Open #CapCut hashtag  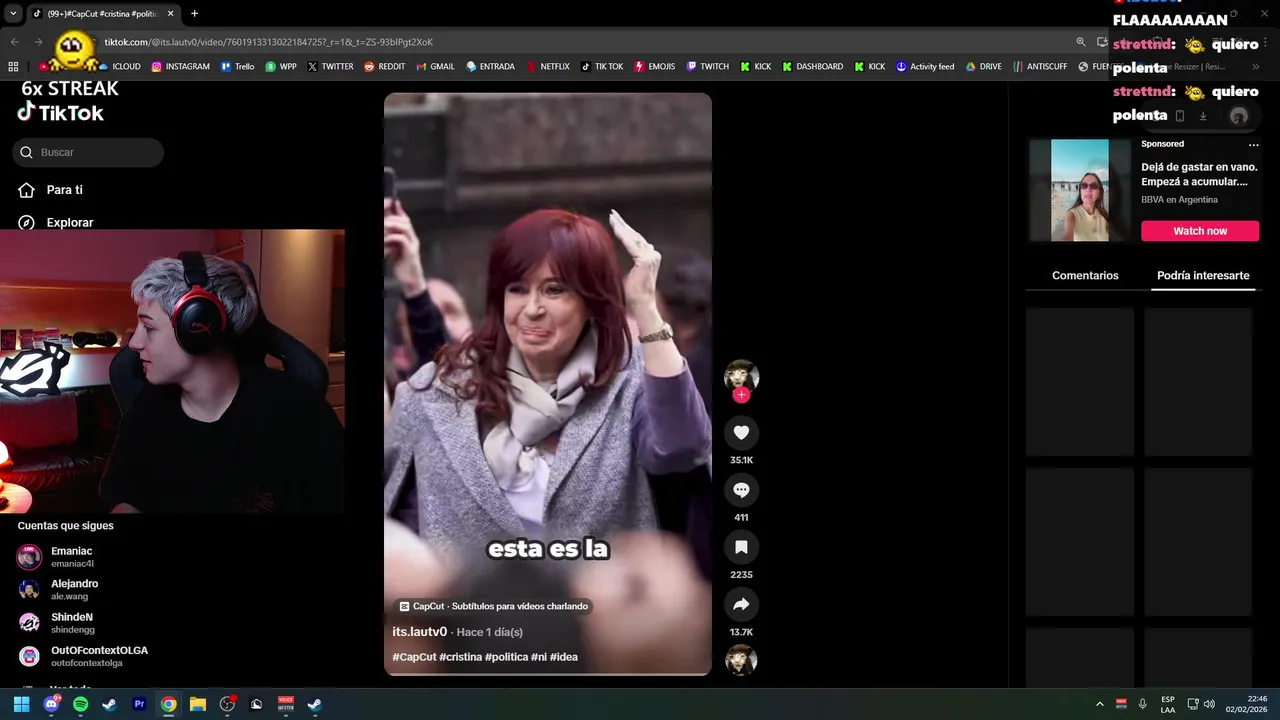(414, 657)
